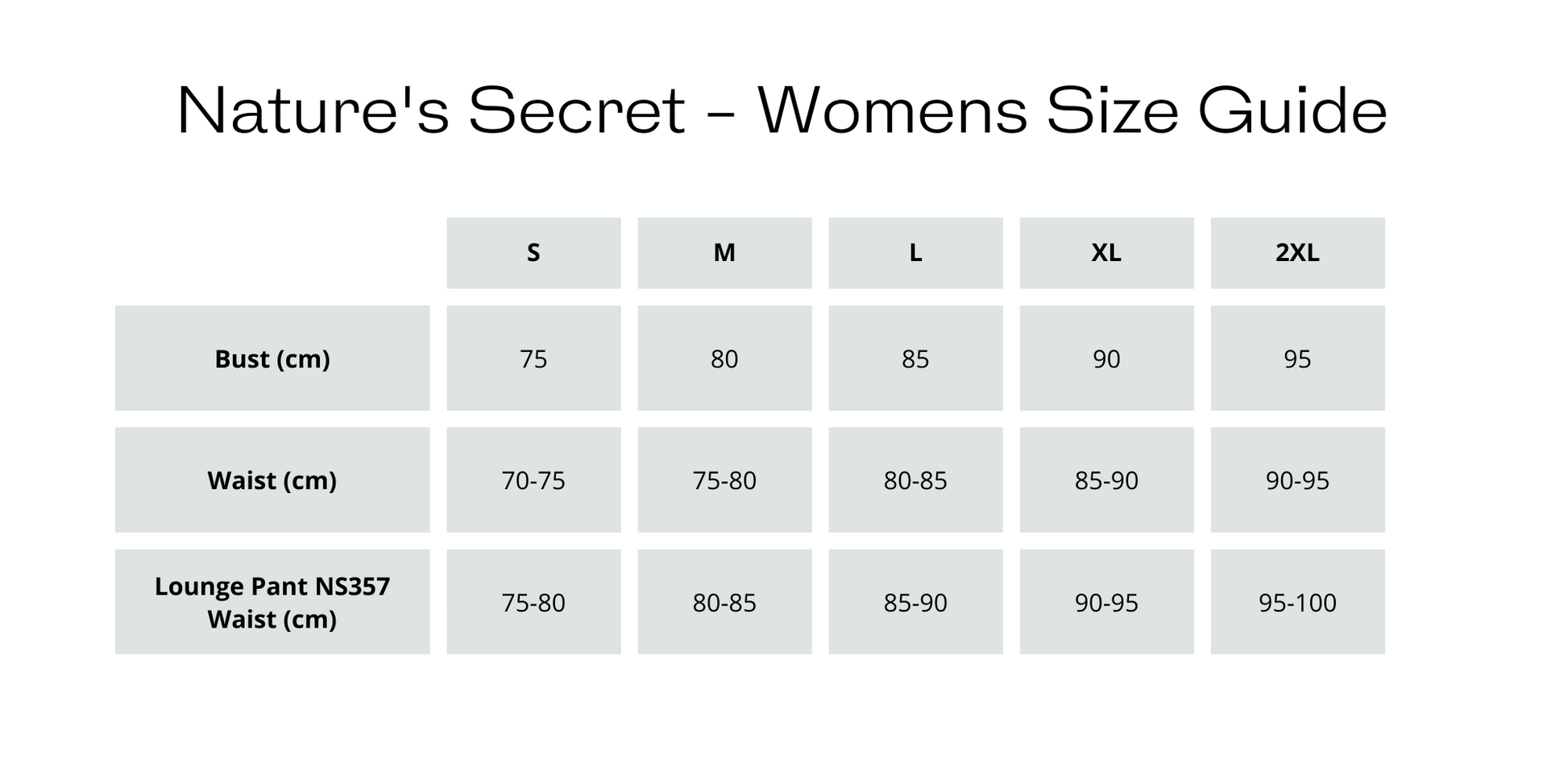Click the XL size column header
Image resolution: width=1568 pixels, height=784 pixels.
click(x=1106, y=253)
